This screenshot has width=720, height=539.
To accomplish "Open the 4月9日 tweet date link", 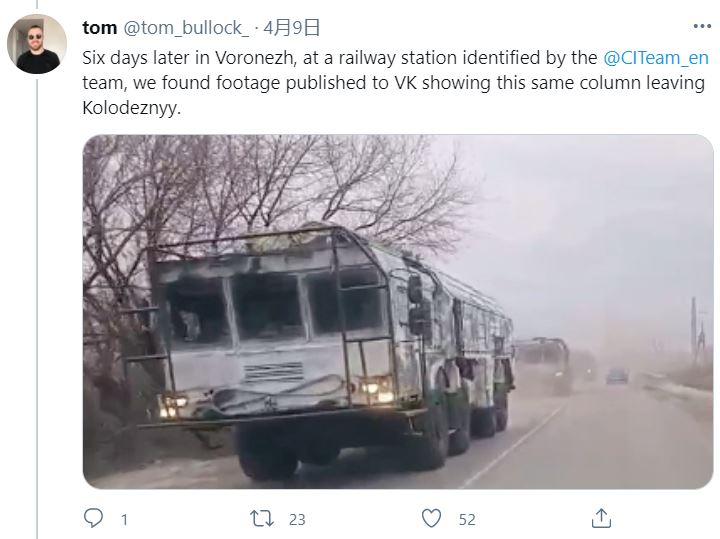I will coord(292,28).
